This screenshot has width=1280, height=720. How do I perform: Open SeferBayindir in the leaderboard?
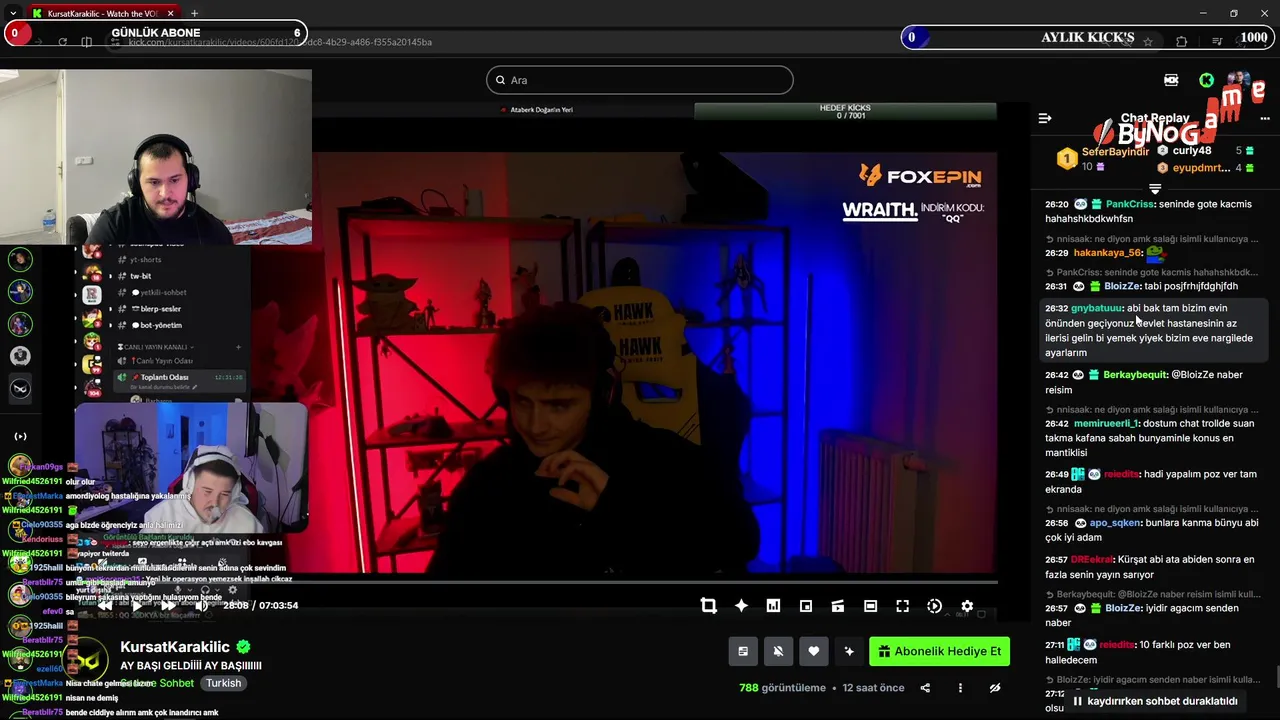1115,152
